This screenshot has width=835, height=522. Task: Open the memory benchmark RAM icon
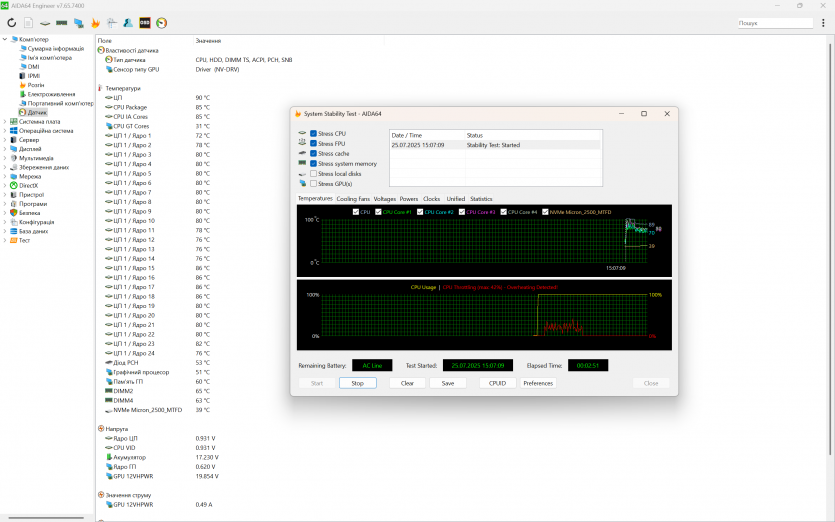(x=61, y=22)
